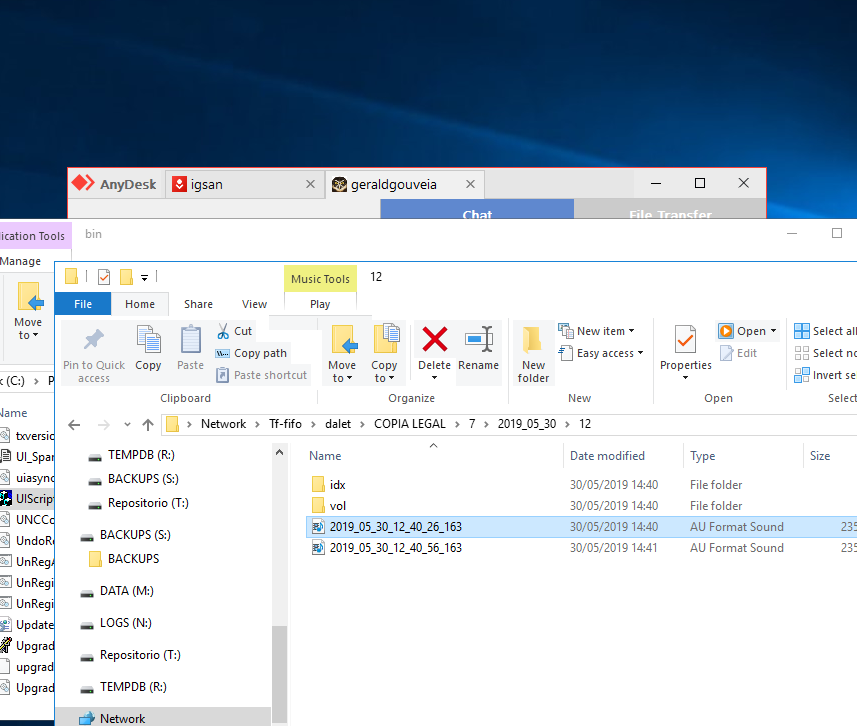This screenshot has height=726, width=857.
Task: Select file 2019_05_30_12_40_56_163
Action: 396,548
